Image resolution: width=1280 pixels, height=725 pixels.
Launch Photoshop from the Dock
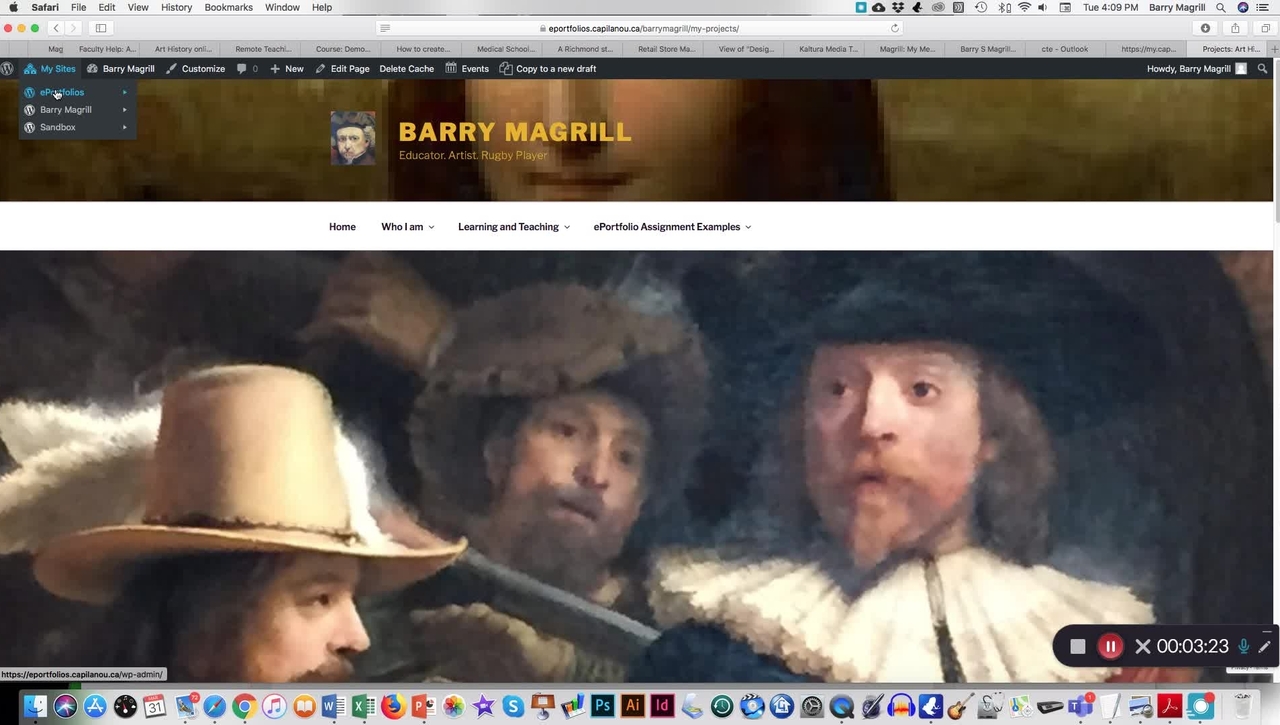click(602, 706)
